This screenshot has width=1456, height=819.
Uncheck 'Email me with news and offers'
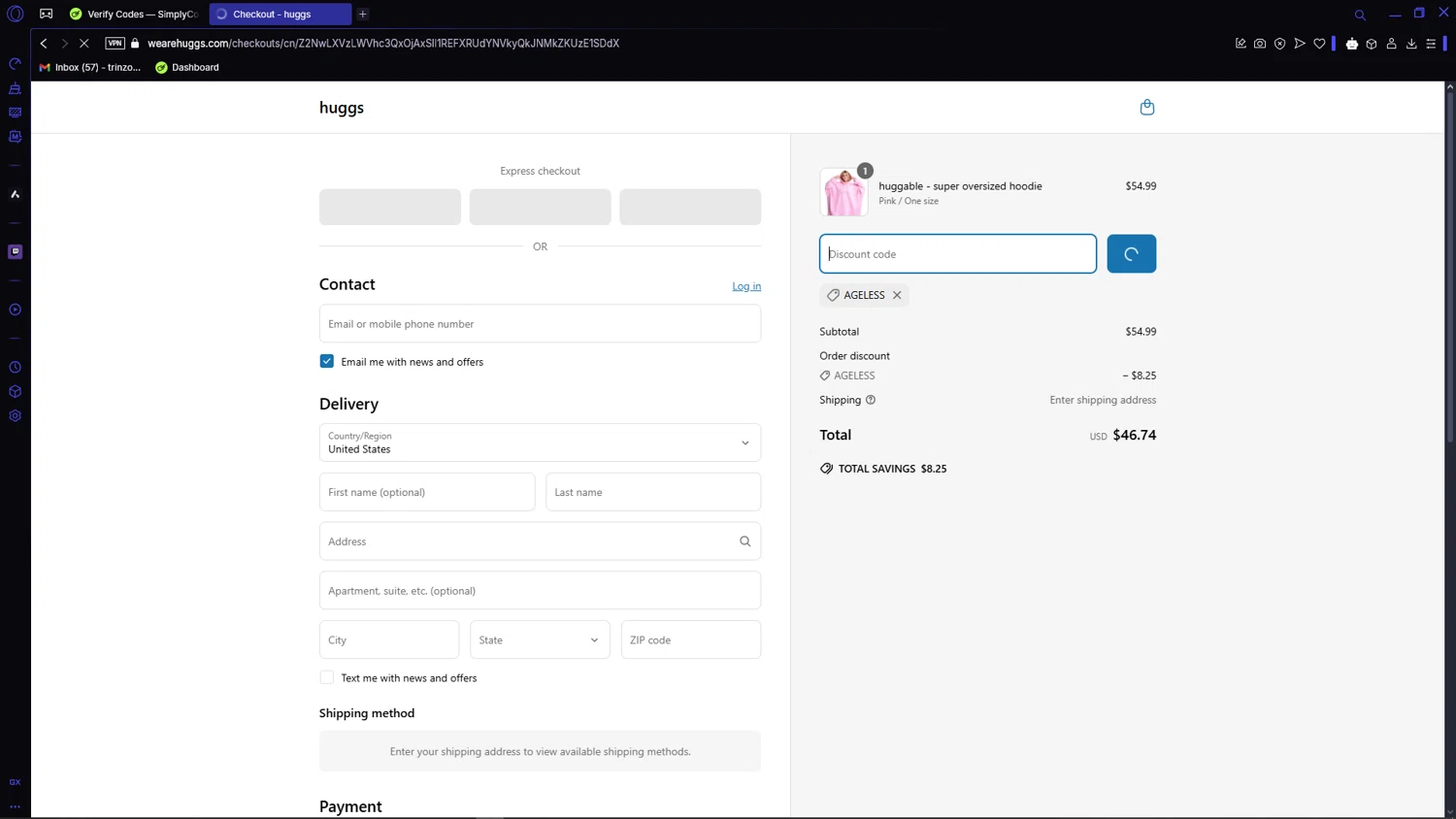coord(327,361)
